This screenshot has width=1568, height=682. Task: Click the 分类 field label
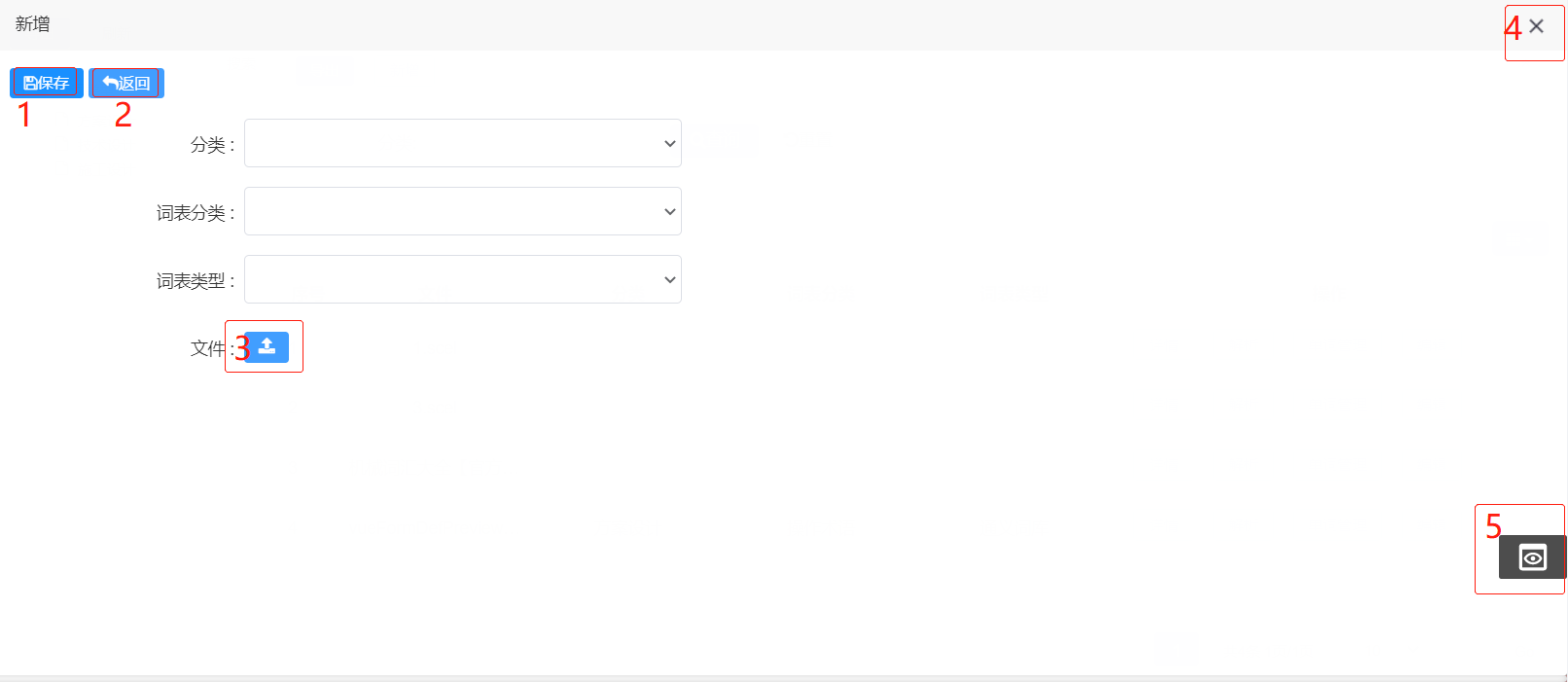pos(211,145)
